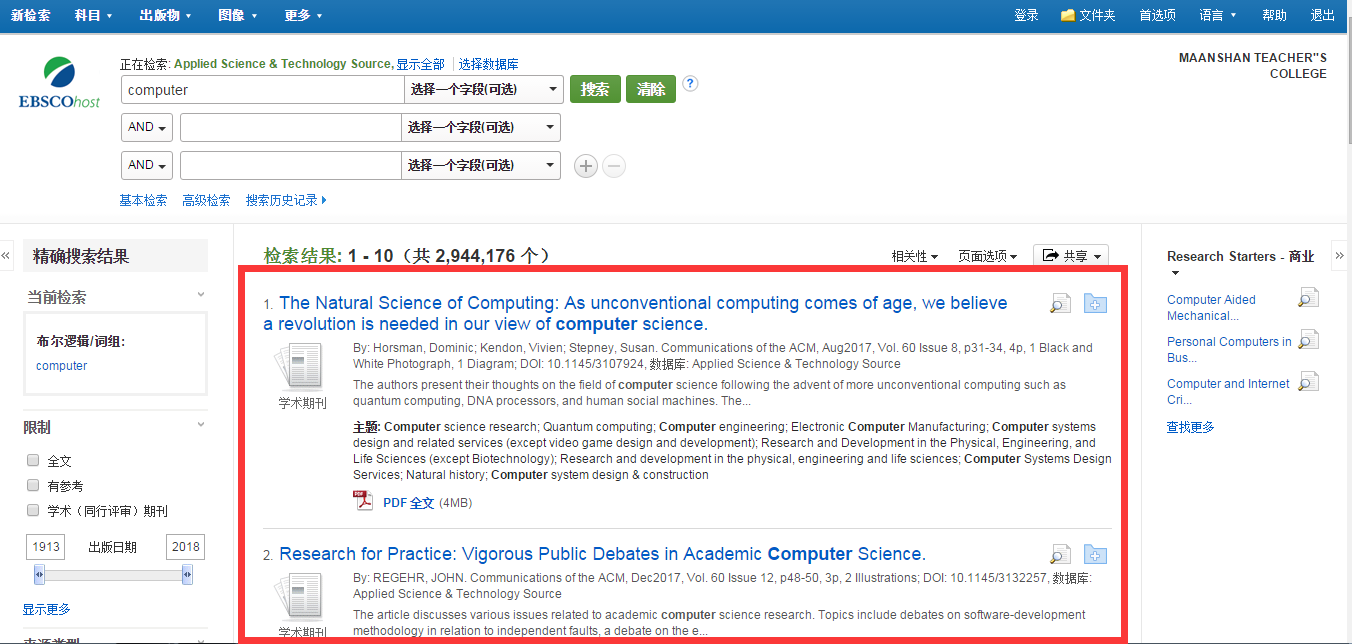Collapse right panel using double arrow
The width and height of the screenshot is (1352, 644).
click(x=1340, y=256)
